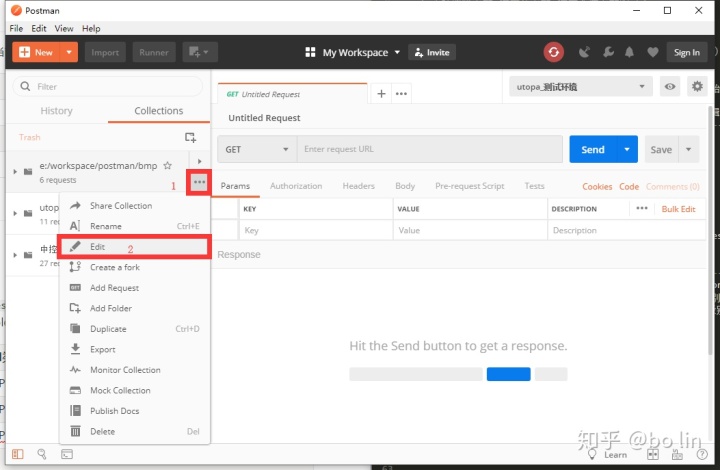This screenshot has height=470, width=720.
Task: Click Bulk Edit link
Action: click(678, 209)
